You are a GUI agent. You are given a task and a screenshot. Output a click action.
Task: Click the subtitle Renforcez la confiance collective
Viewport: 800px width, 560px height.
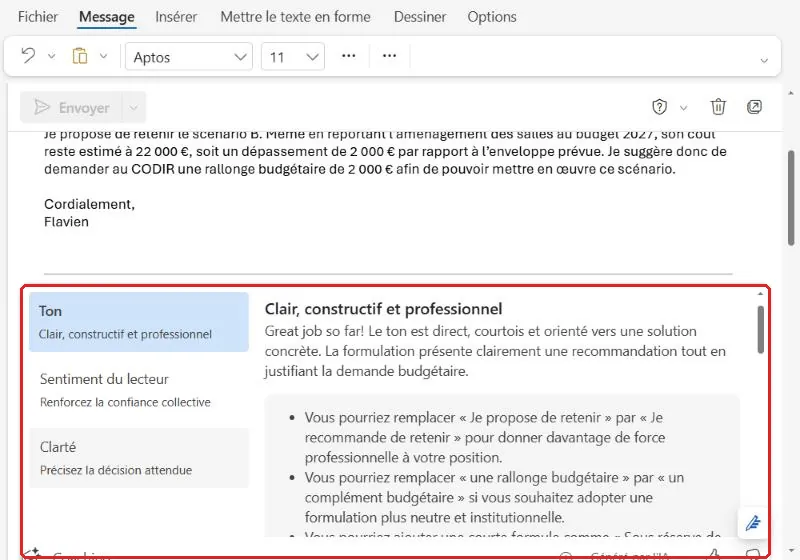pyautogui.click(x=125, y=402)
